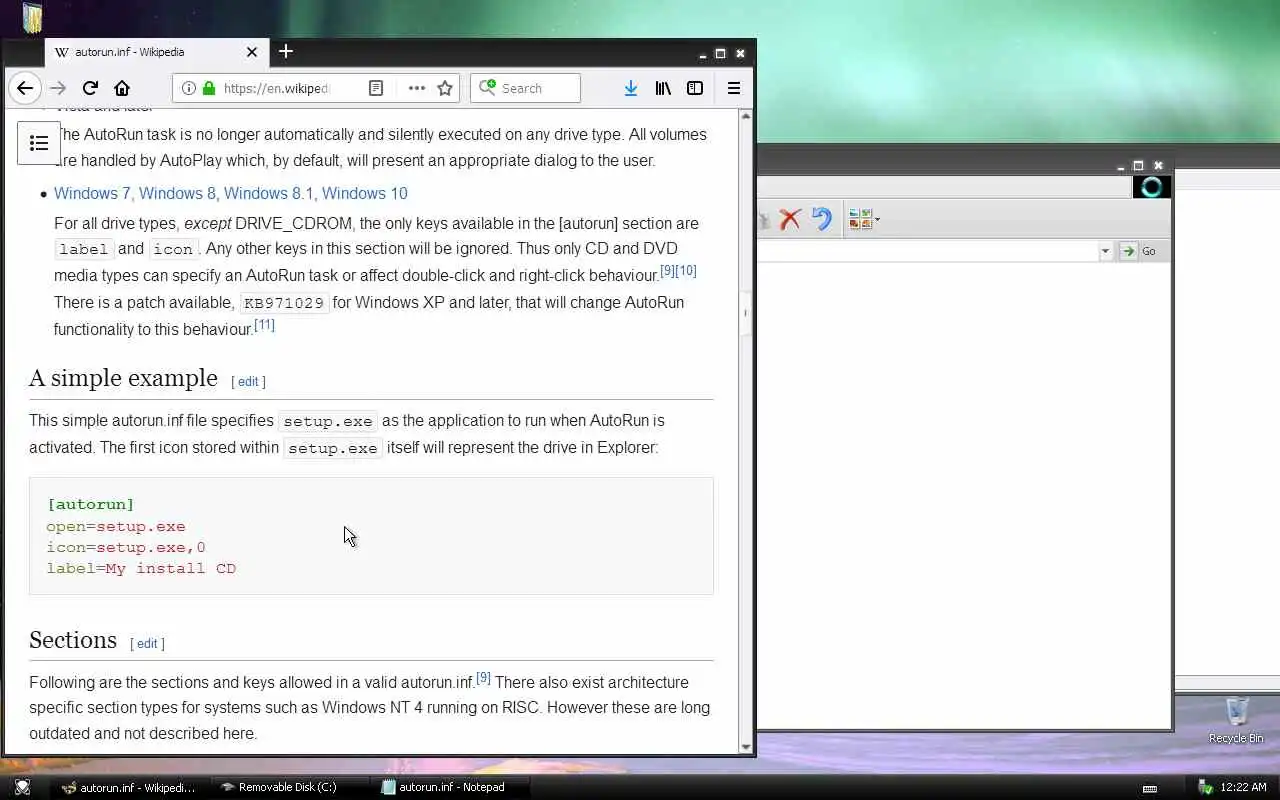The width and height of the screenshot is (1280, 800).
Task: Toggle Reader View in the address bar
Action: [x=376, y=88]
